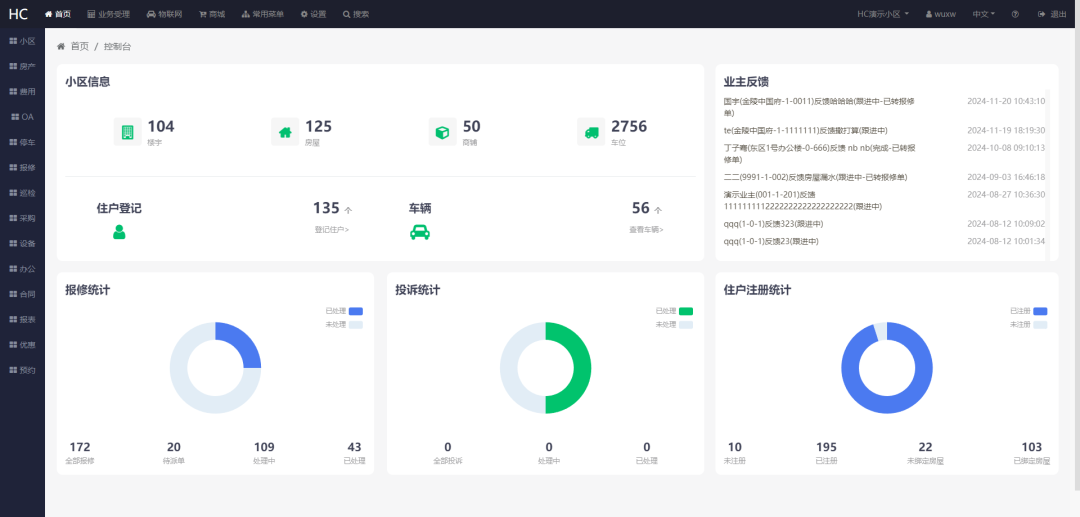Viewport: 1080px width, 517px height.
Task: Click the green truck icon for 车位
Action: pyautogui.click(x=591, y=131)
